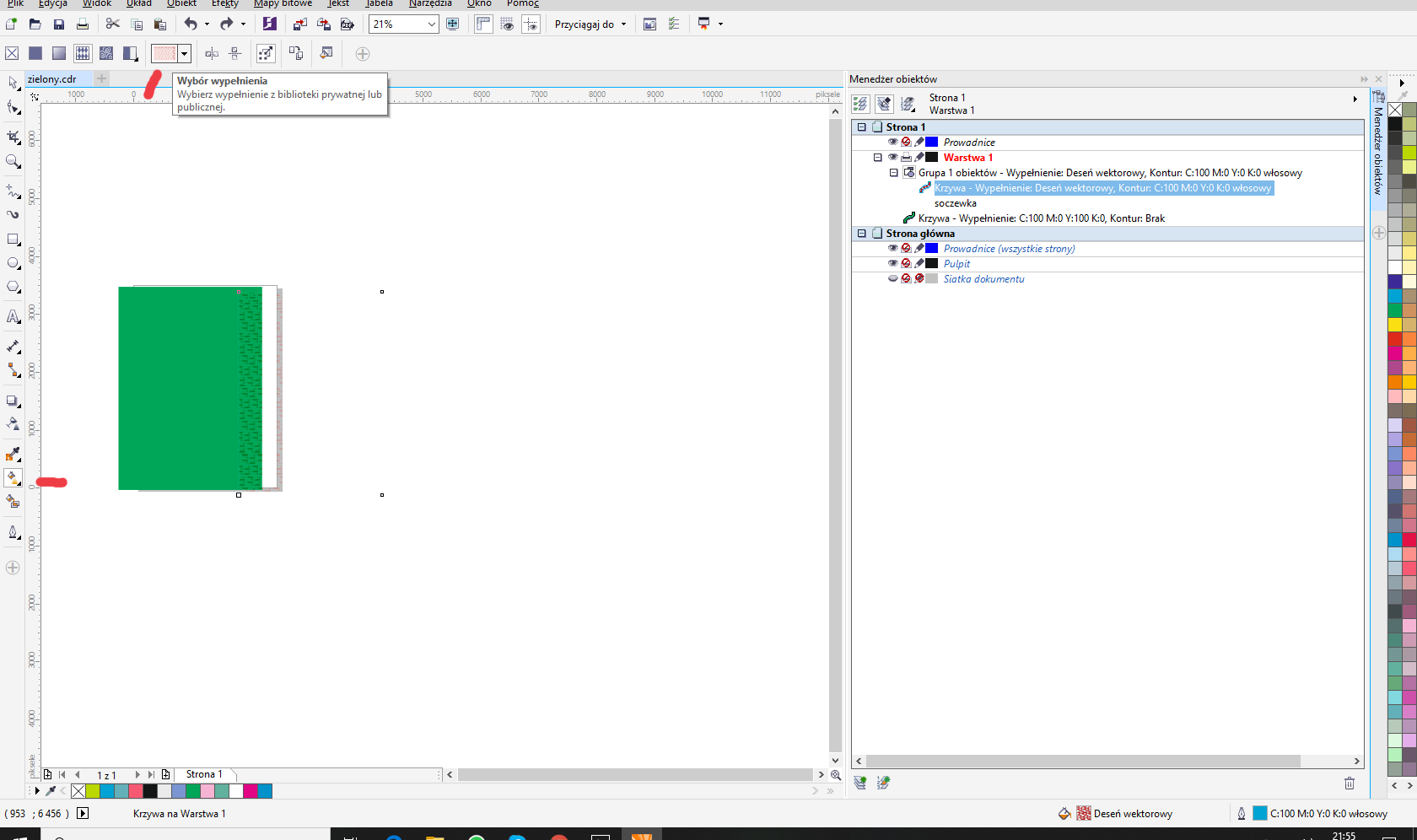Select the Crop tool
The image size is (1417, 840).
tap(13, 137)
